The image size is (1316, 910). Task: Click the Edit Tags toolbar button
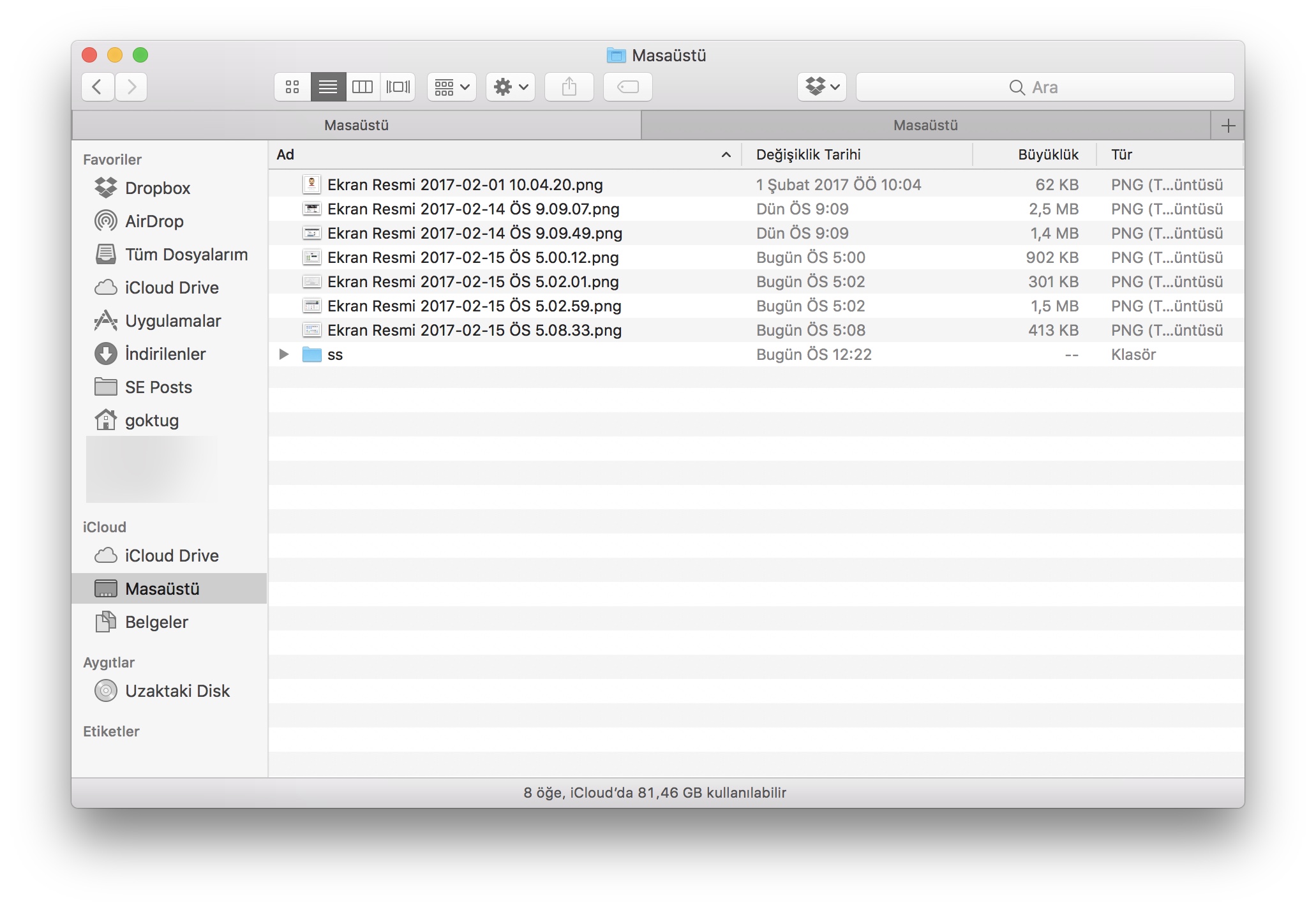(627, 87)
